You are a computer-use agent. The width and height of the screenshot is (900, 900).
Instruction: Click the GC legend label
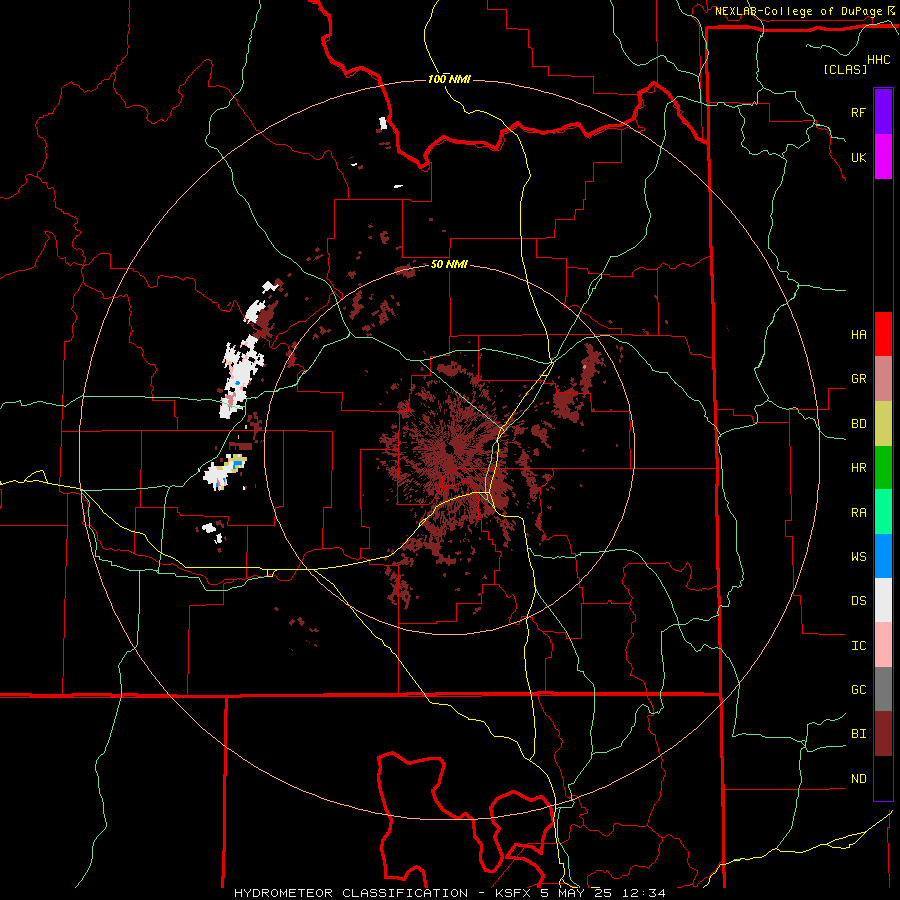tap(858, 690)
